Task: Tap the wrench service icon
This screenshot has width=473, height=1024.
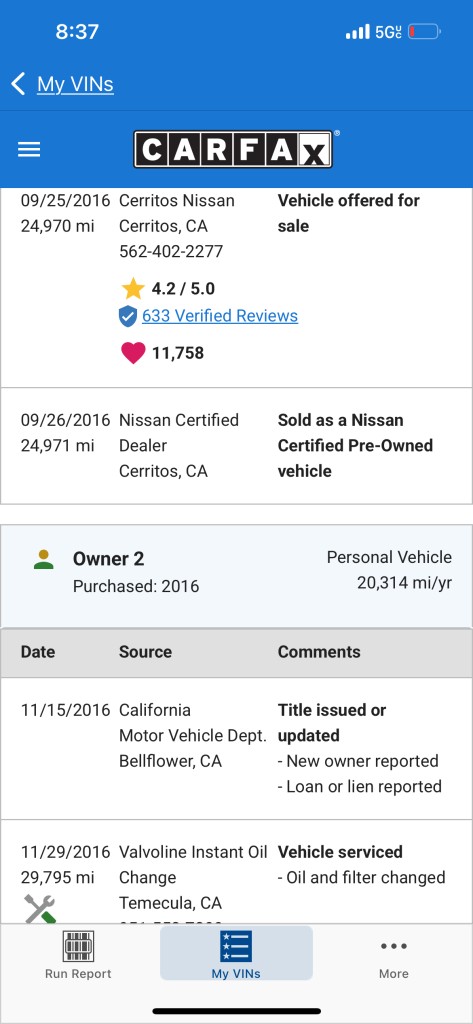Action: point(40,908)
